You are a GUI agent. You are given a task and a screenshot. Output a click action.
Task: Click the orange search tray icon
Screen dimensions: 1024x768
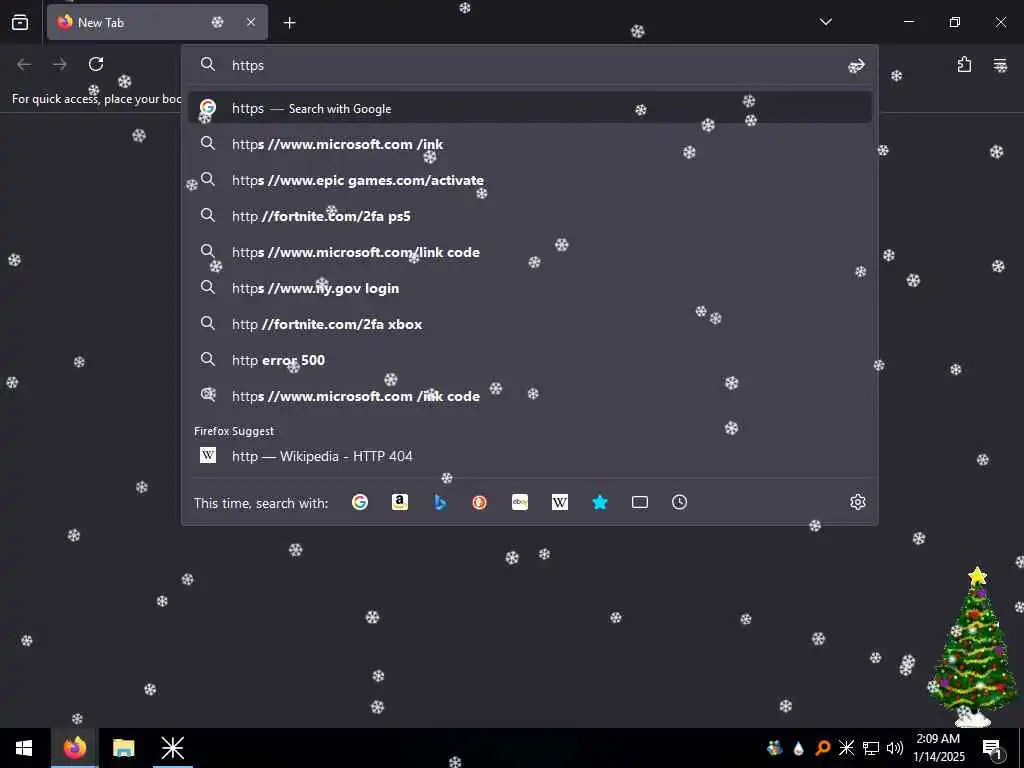(823, 748)
